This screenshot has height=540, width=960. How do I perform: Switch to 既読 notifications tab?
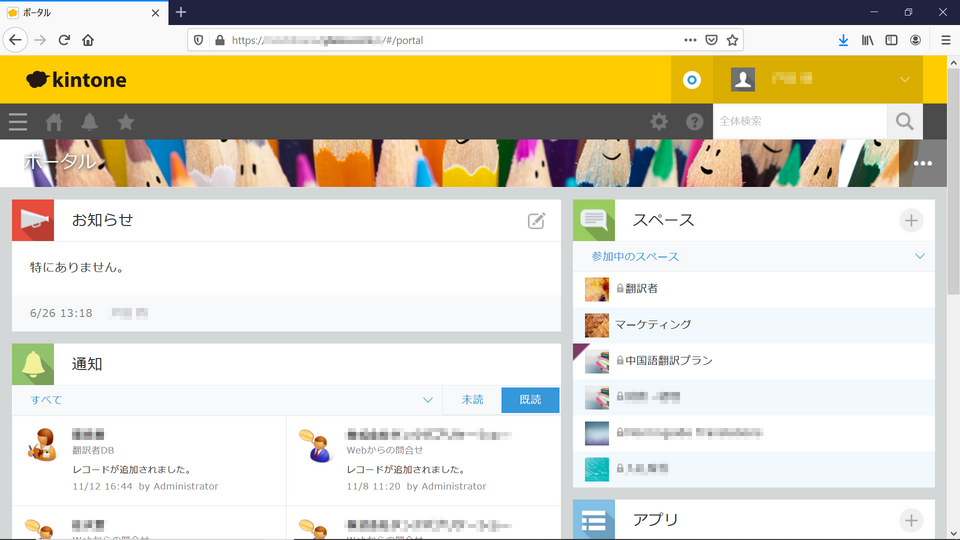pos(530,400)
